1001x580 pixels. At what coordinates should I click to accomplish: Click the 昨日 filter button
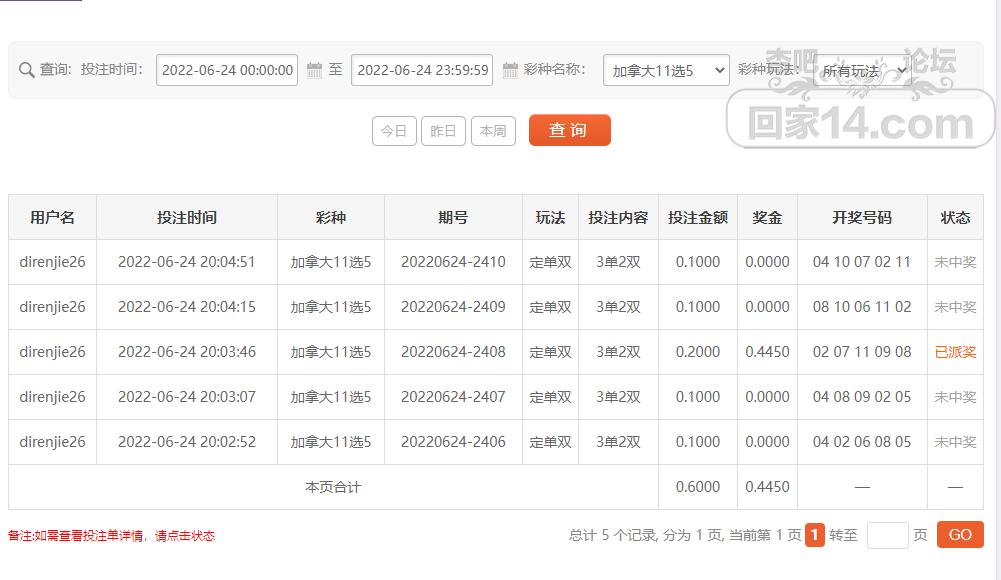443,130
